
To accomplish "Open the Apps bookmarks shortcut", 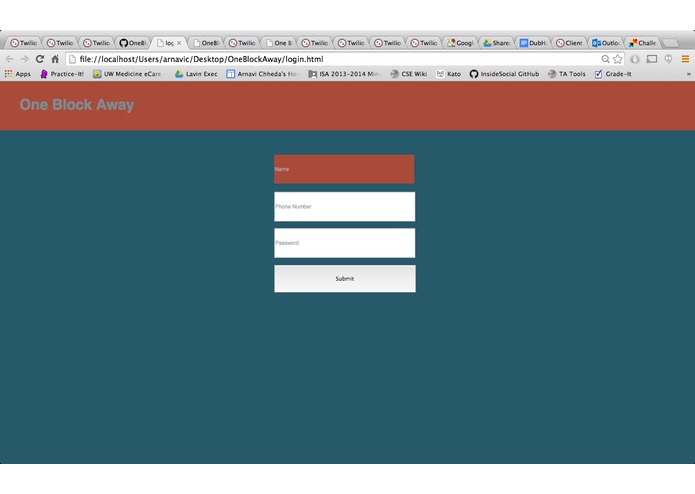I will [x=18, y=74].
